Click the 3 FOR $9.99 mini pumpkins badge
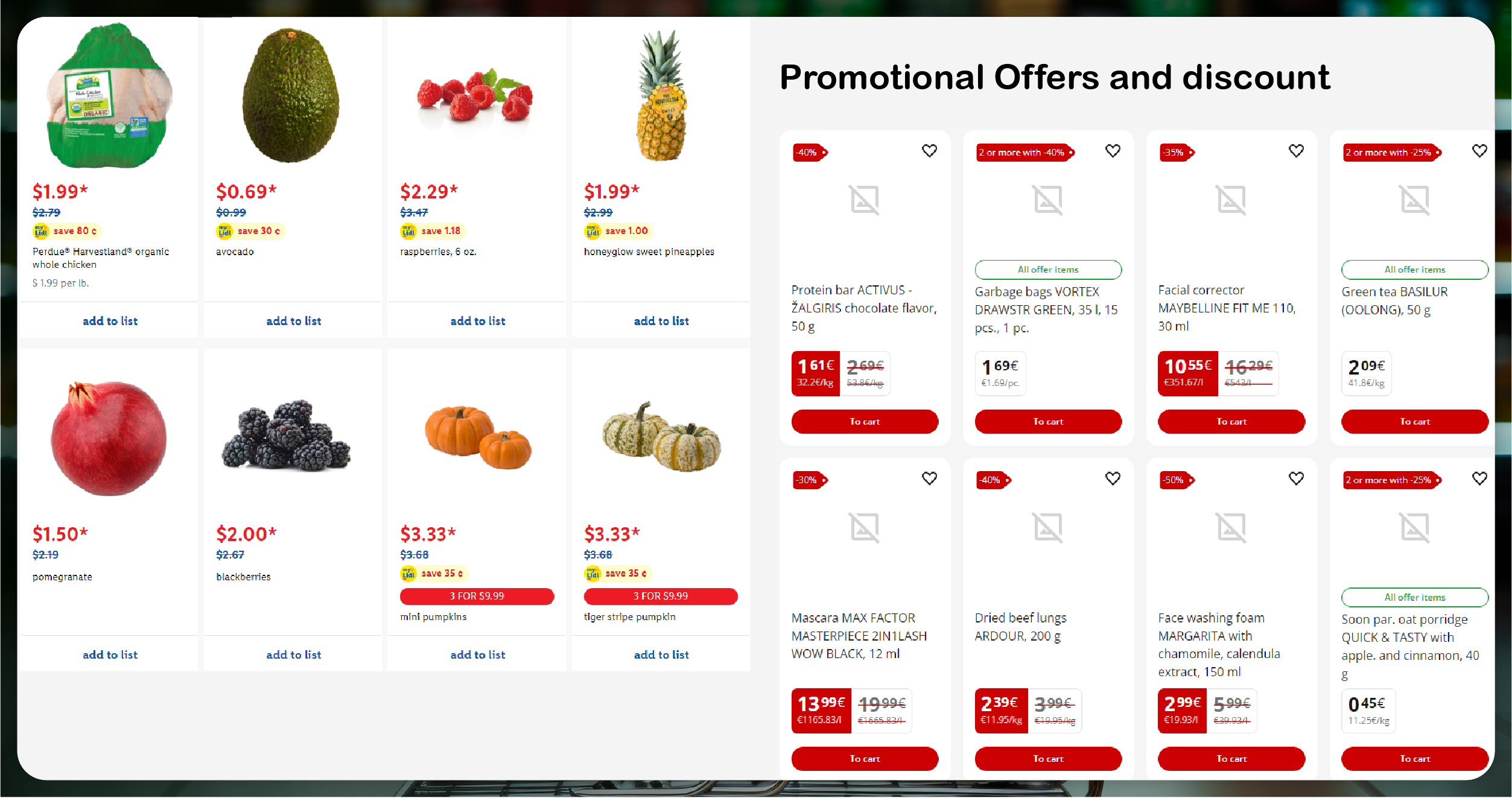 pyautogui.click(x=477, y=596)
